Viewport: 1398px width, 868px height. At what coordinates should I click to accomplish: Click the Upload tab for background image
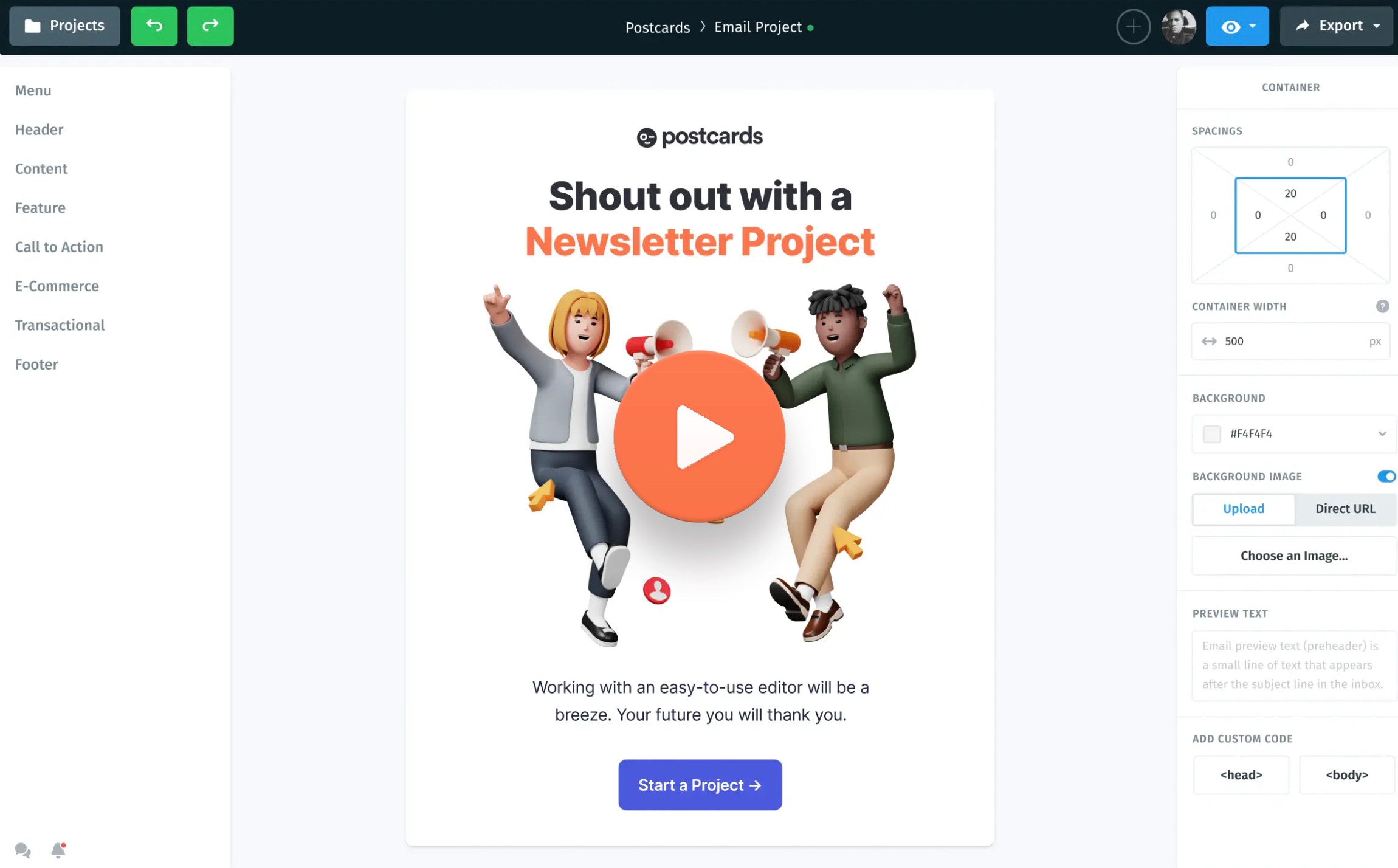pyautogui.click(x=1243, y=508)
